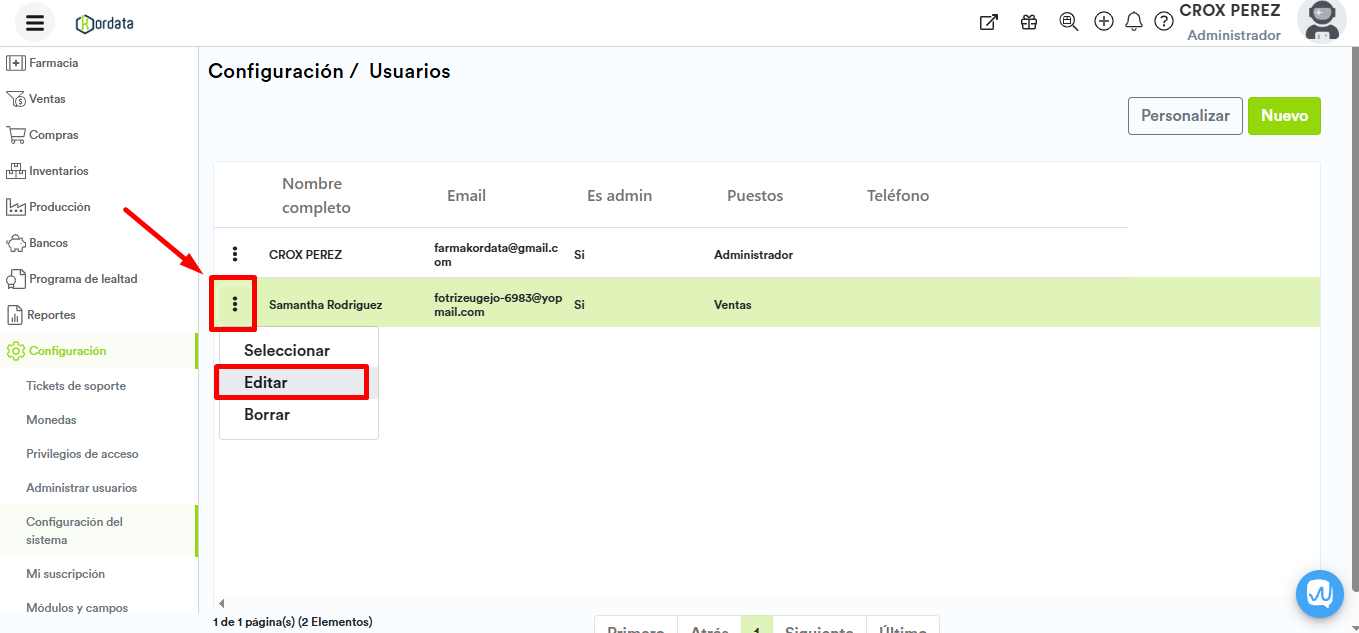Open the gift icon in top bar

click(x=1029, y=22)
